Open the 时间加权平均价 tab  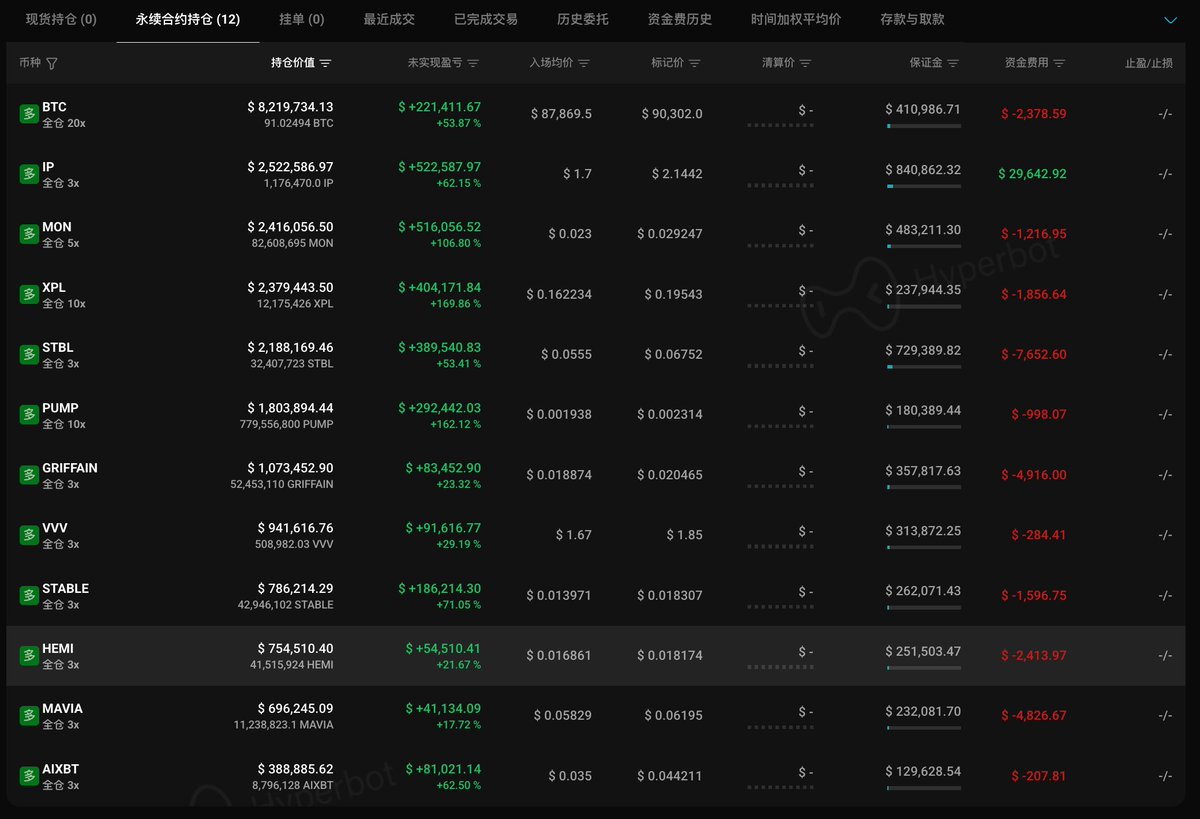point(796,19)
